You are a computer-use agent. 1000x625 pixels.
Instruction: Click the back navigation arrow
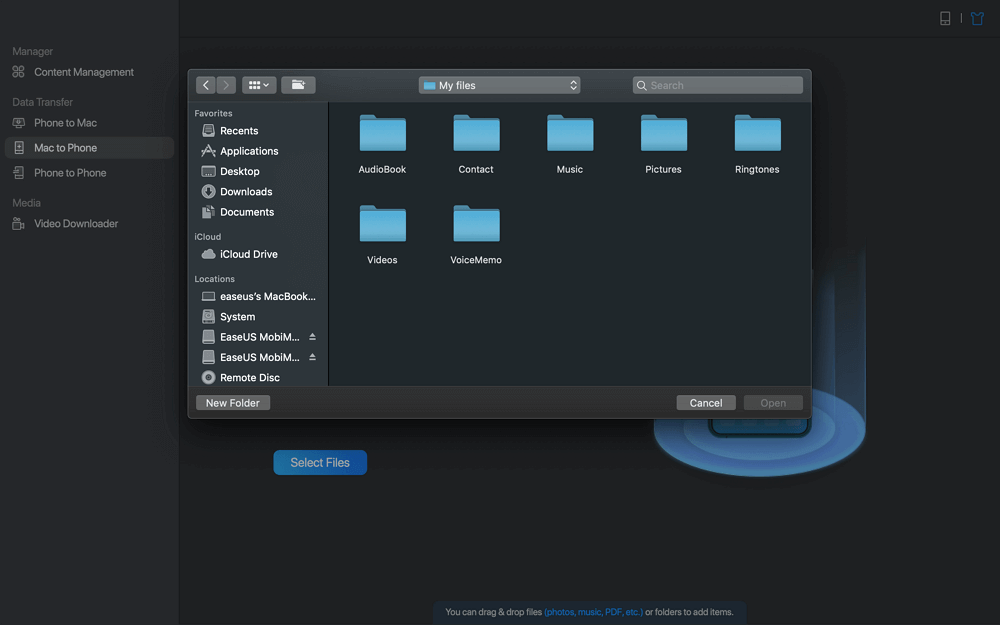[206, 86]
